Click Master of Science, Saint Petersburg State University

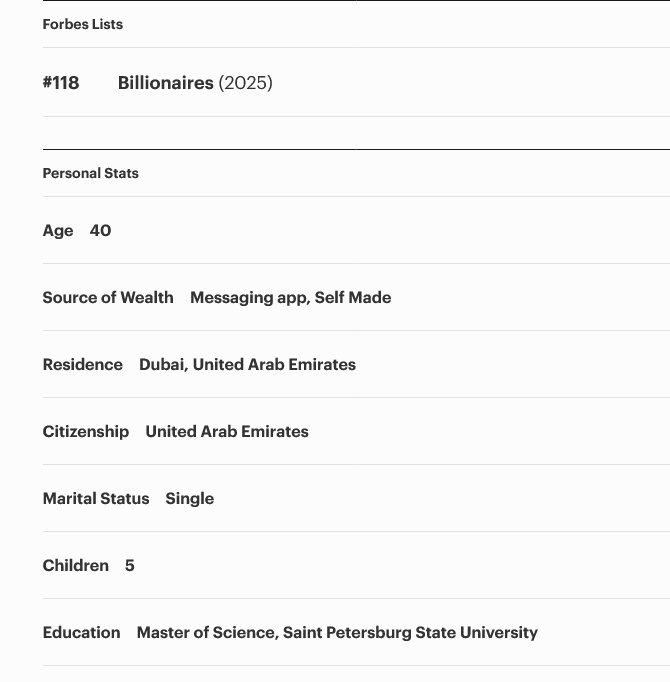337,633
